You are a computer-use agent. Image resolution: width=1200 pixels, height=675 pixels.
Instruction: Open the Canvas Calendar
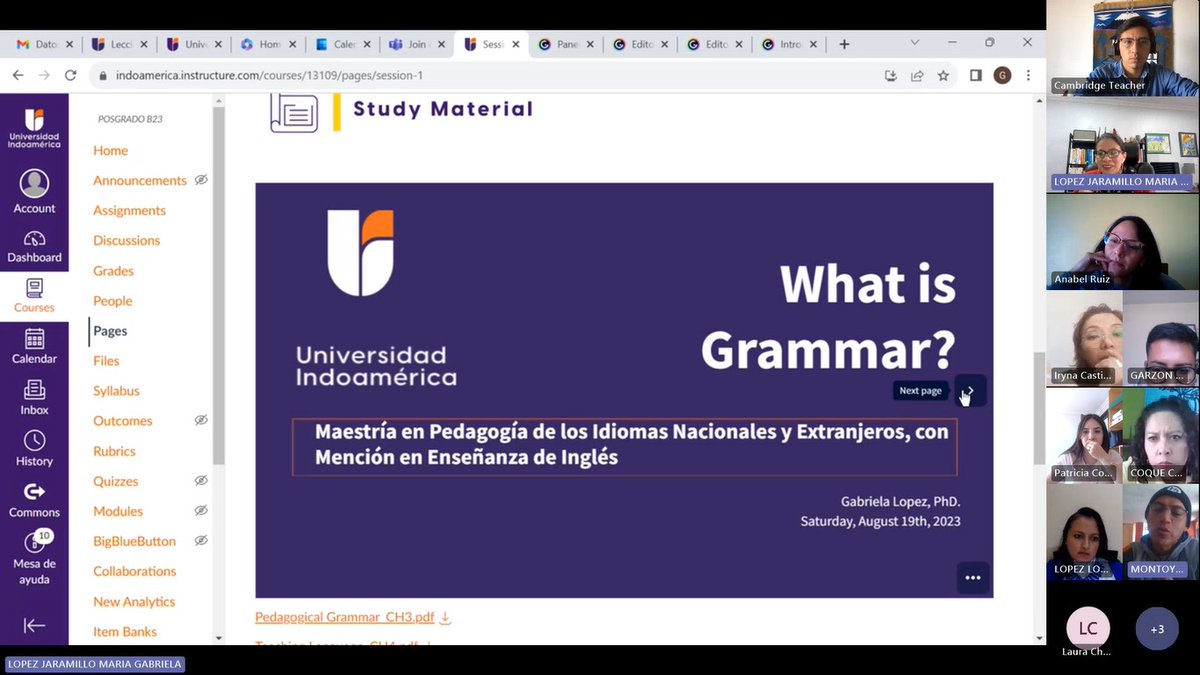(x=34, y=347)
